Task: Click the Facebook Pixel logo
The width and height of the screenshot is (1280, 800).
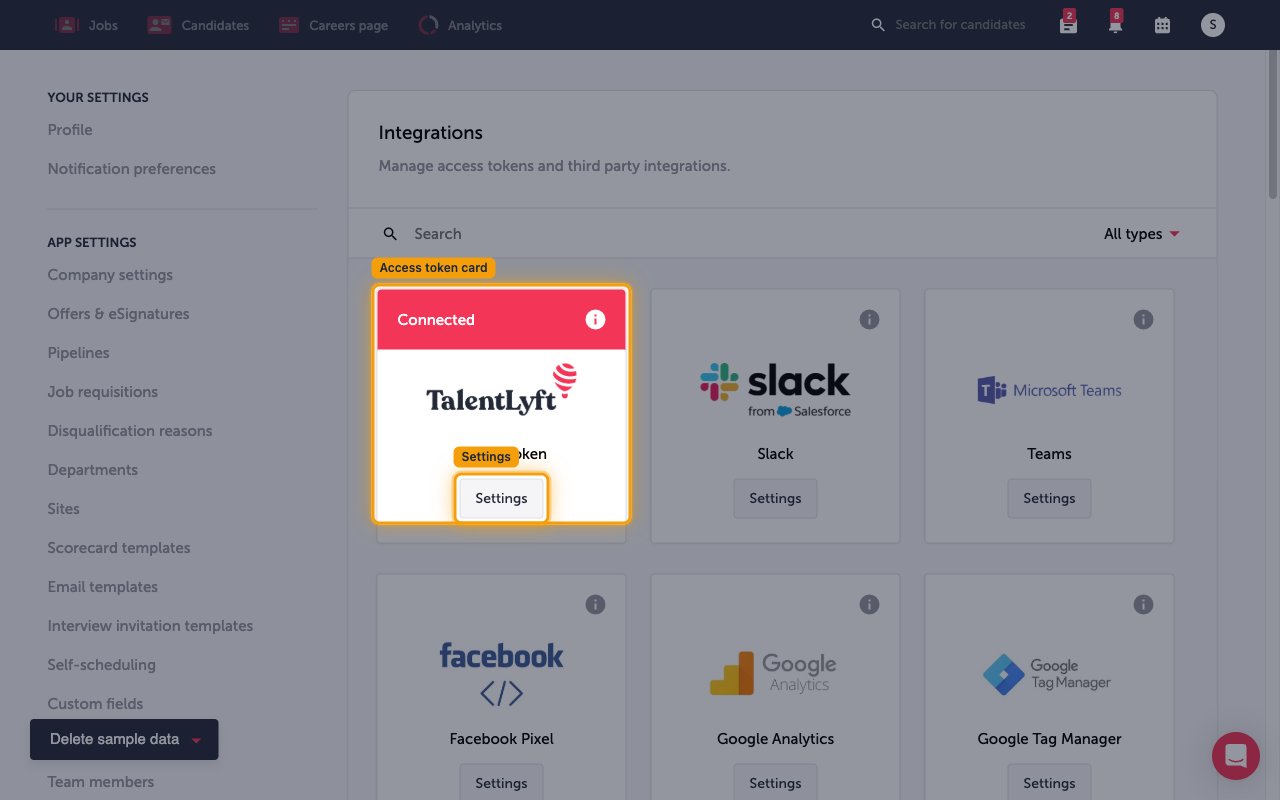Action: click(501, 674)
